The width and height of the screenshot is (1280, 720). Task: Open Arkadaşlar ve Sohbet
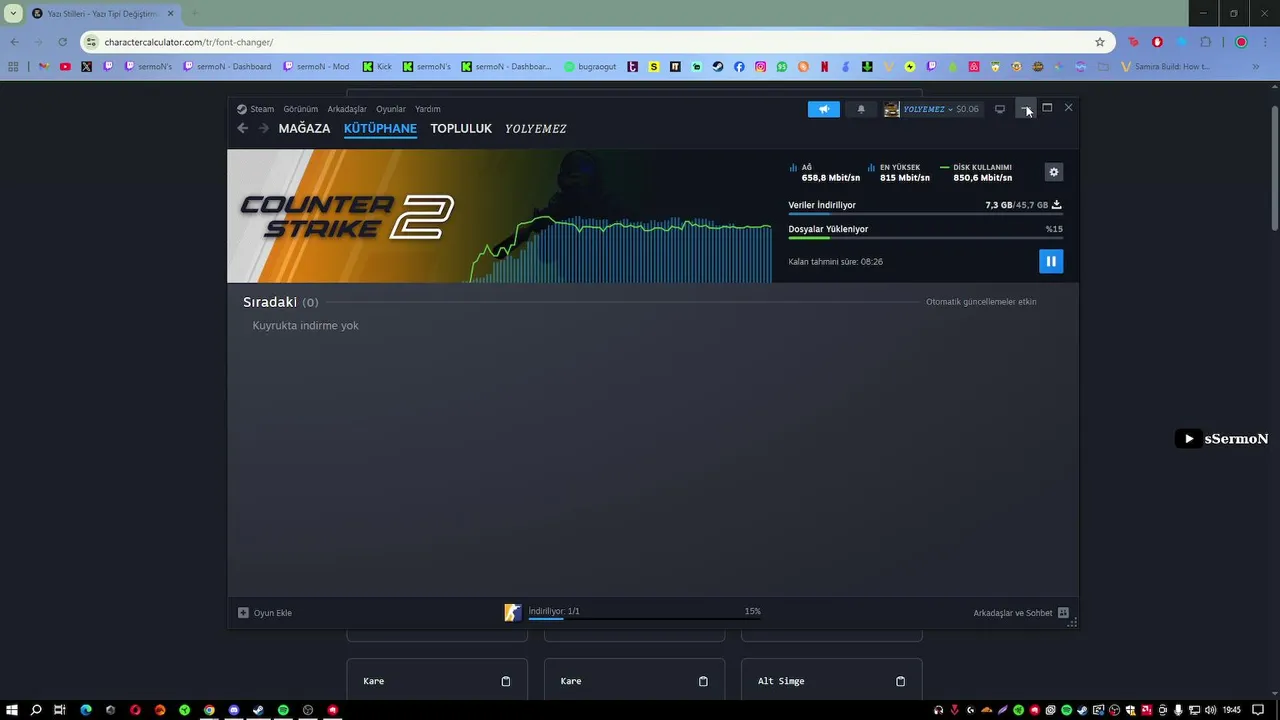point(1021,613)
